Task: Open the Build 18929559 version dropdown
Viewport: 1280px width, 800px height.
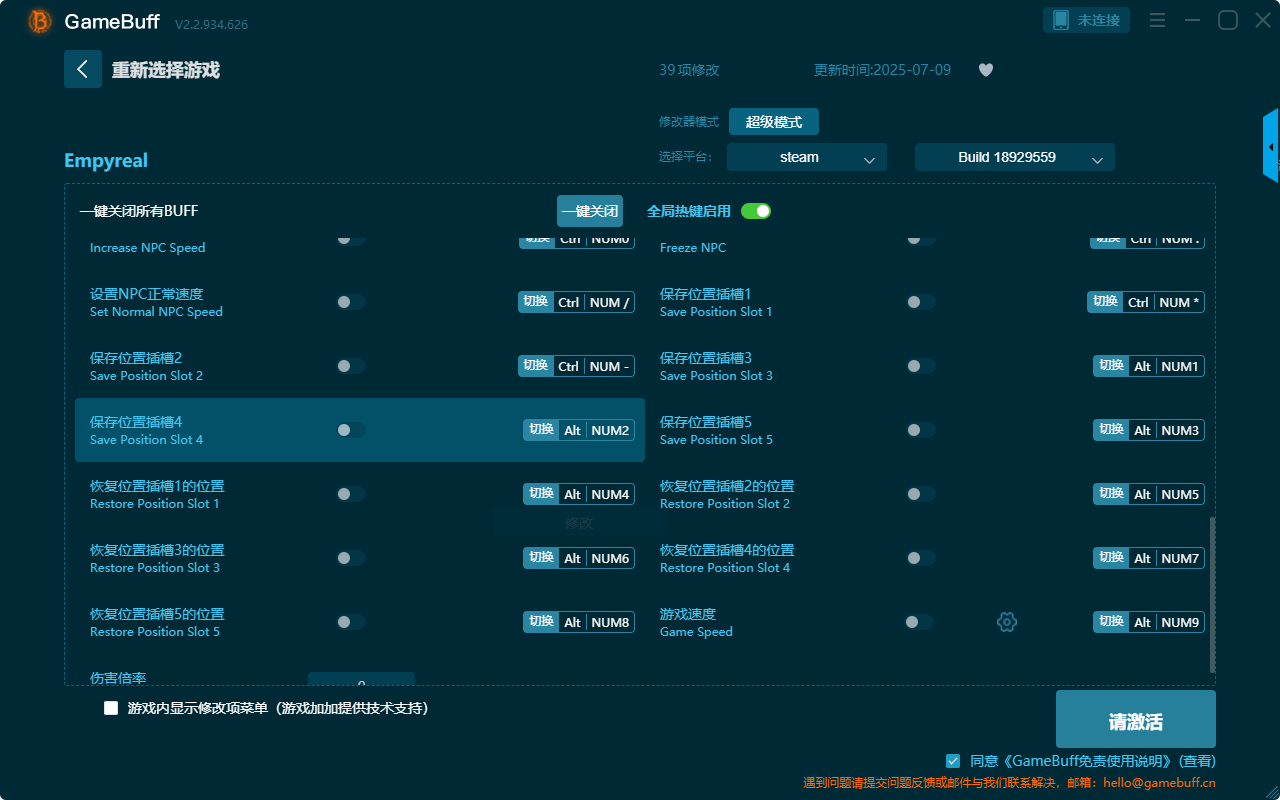Action: (x=1013, y=157)
